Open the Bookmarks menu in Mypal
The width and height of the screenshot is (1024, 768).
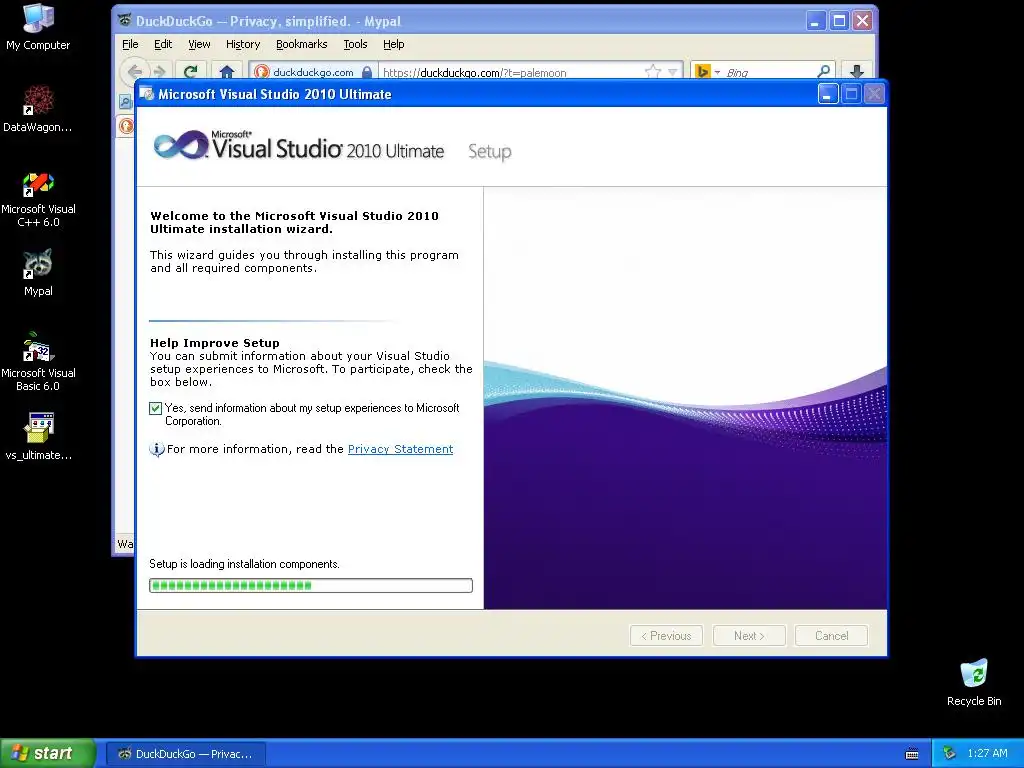(302, 44)
